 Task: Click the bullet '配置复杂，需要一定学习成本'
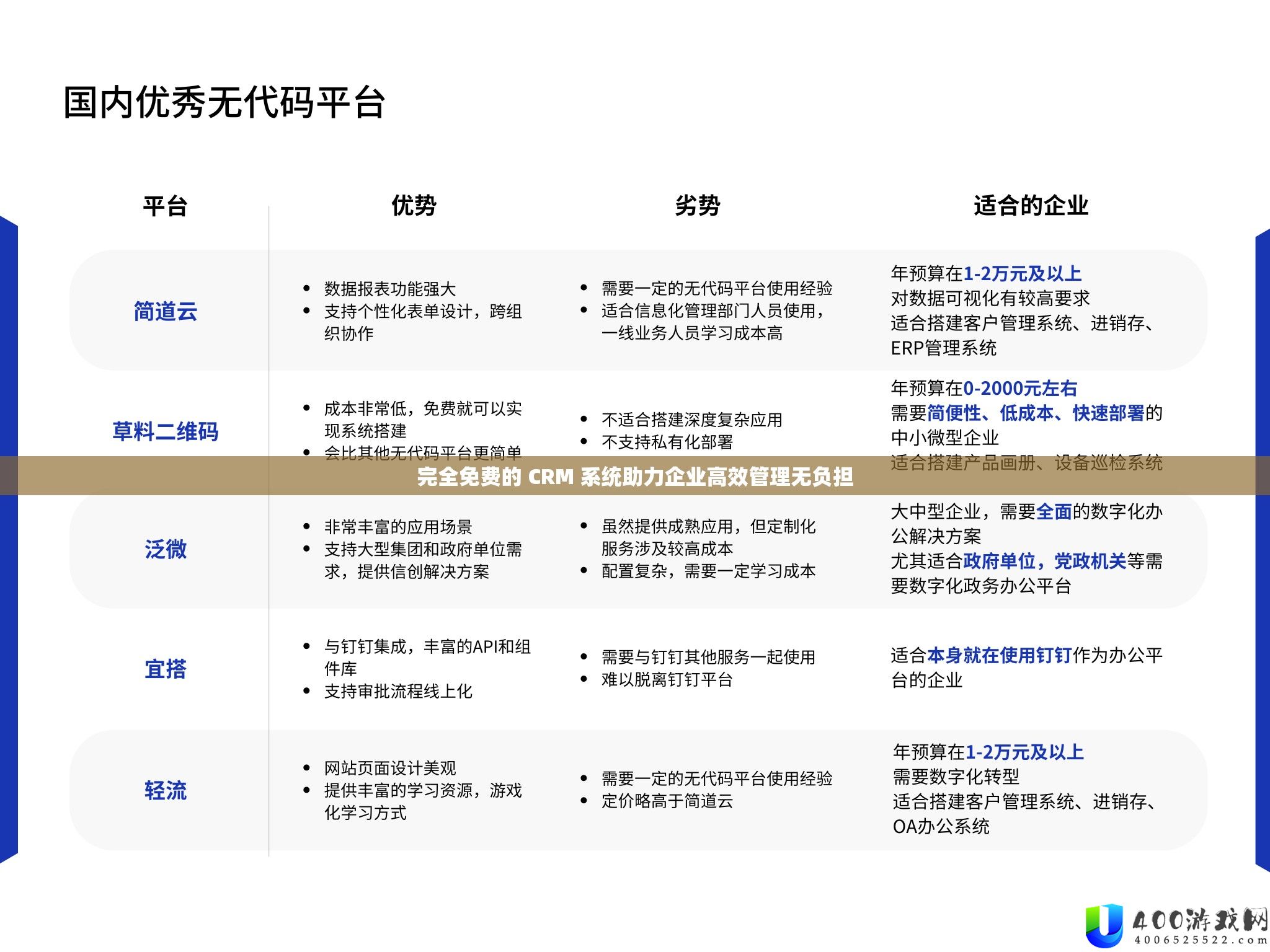tap(709, 571)
